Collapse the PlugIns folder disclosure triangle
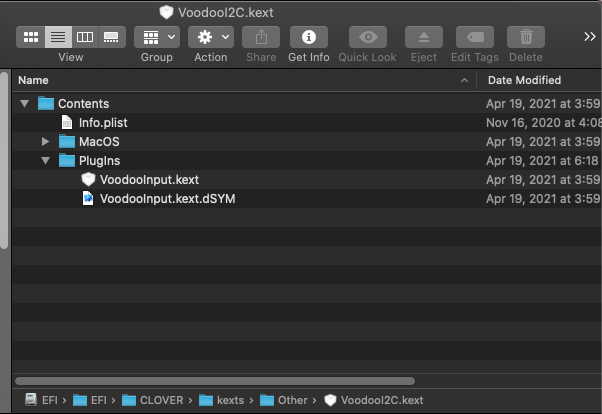The height and width of the screenshot is (414, 602). coord(45,161)
